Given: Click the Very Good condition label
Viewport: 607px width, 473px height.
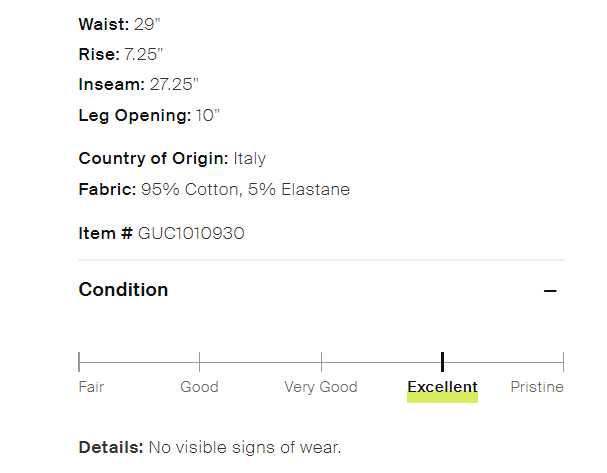Looking at the screenshot, I should [x=320, y=387].
